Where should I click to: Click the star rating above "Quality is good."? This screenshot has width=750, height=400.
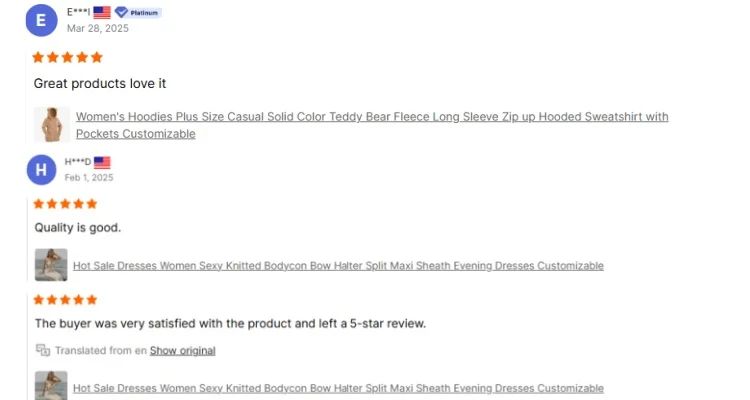click(x=65, y=204)
